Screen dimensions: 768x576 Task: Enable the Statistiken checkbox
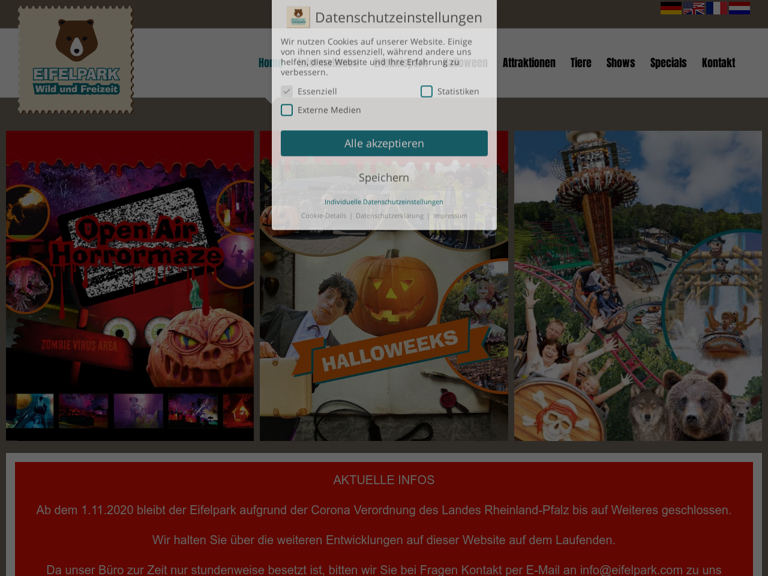(x=426, y=91)
